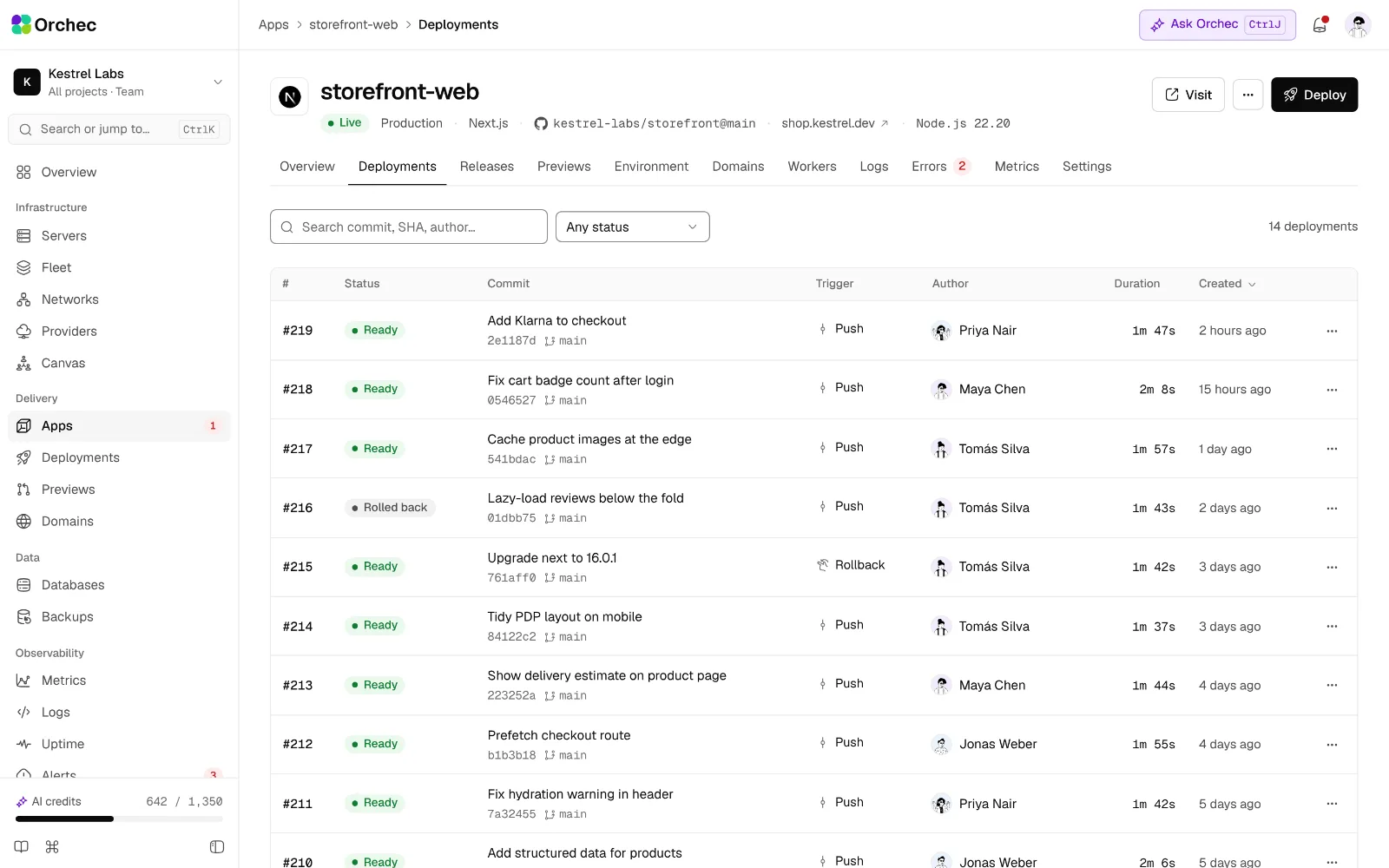Click the Rolled back status badge

[389, 508]
